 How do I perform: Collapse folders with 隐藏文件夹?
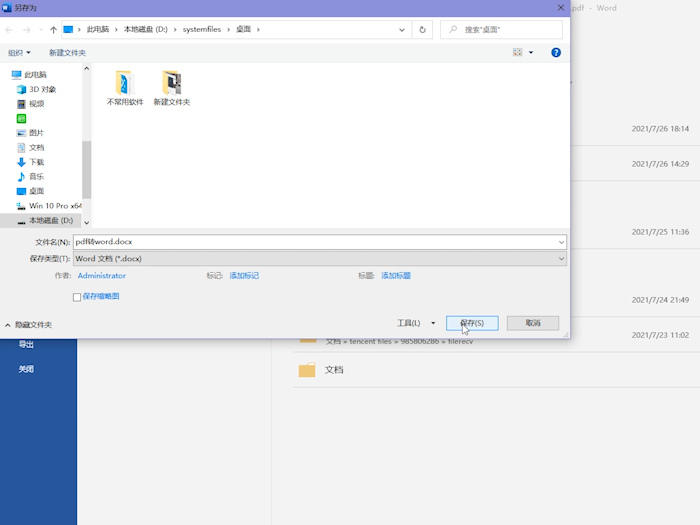(x=32, y=325)
